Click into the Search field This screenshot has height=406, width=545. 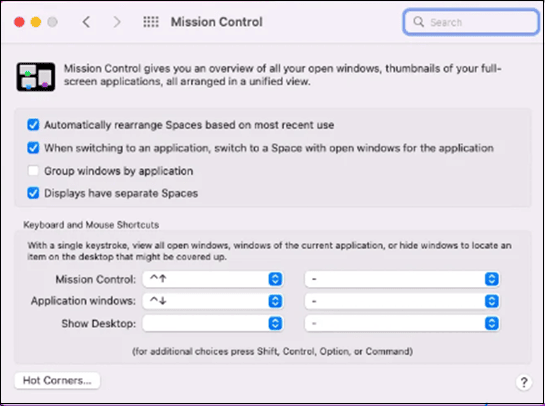pos(471,22)
